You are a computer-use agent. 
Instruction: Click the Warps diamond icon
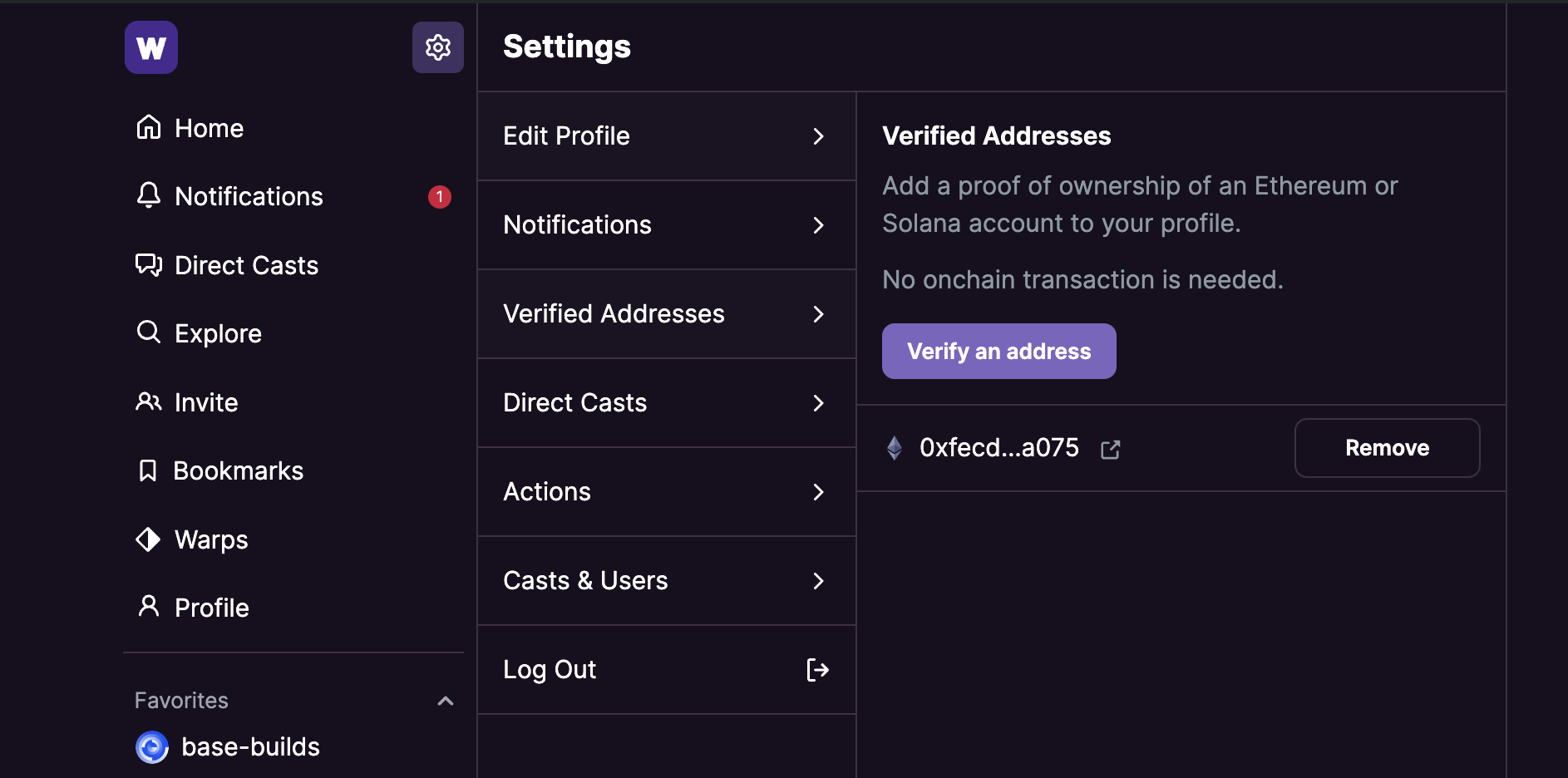tap(148, 539)
